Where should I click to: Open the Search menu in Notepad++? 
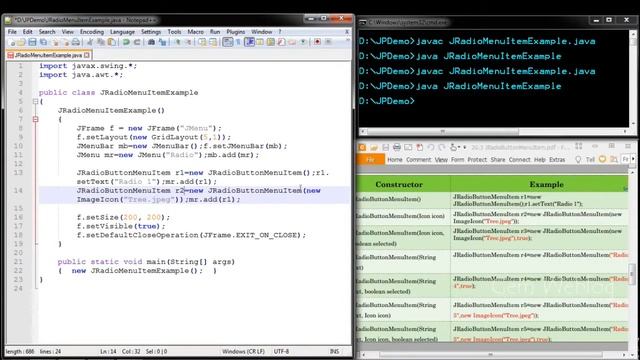coord(47,32)
